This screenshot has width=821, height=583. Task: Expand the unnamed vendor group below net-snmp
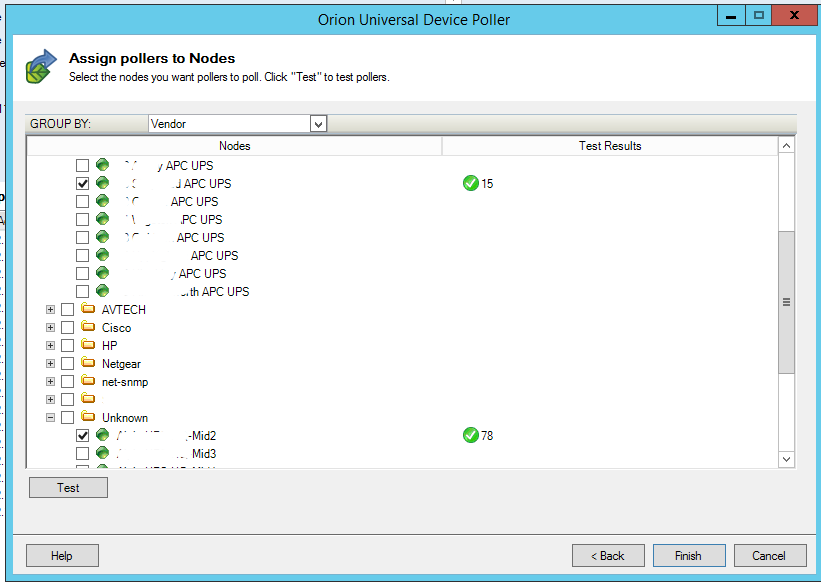pyautogui.click(x=50, y=399)
